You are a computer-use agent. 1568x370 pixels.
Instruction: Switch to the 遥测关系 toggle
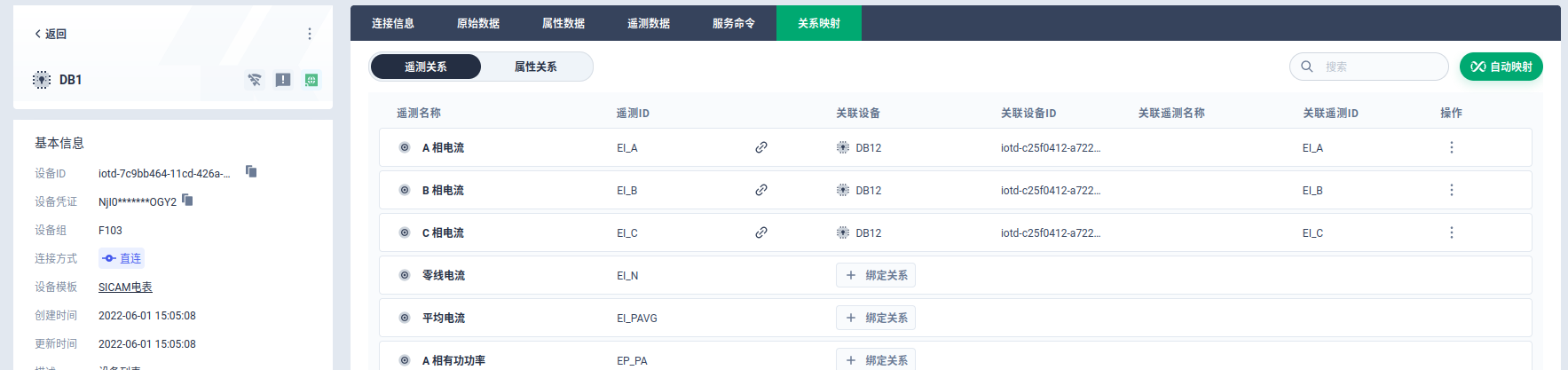426,67
